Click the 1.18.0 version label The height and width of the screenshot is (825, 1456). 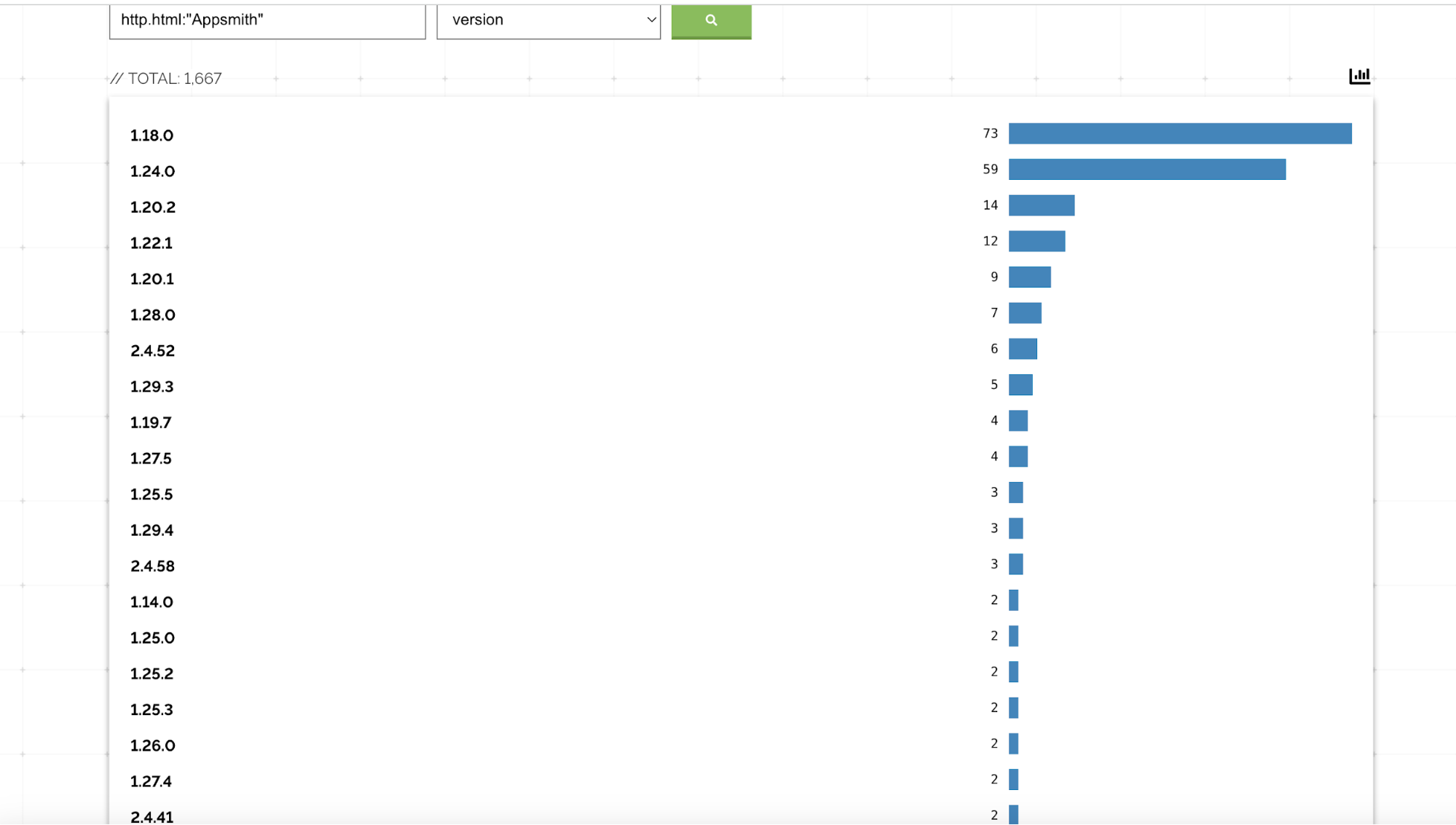pyautogui.click(x=151, y=135)
